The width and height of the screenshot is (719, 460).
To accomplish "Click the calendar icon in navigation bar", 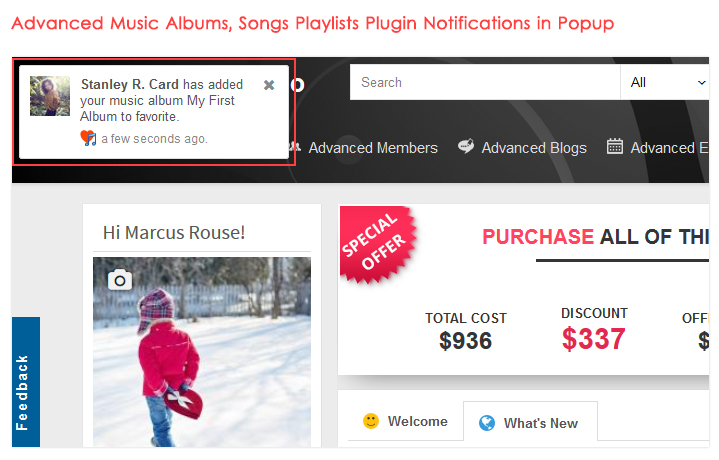I will [616, 147].
